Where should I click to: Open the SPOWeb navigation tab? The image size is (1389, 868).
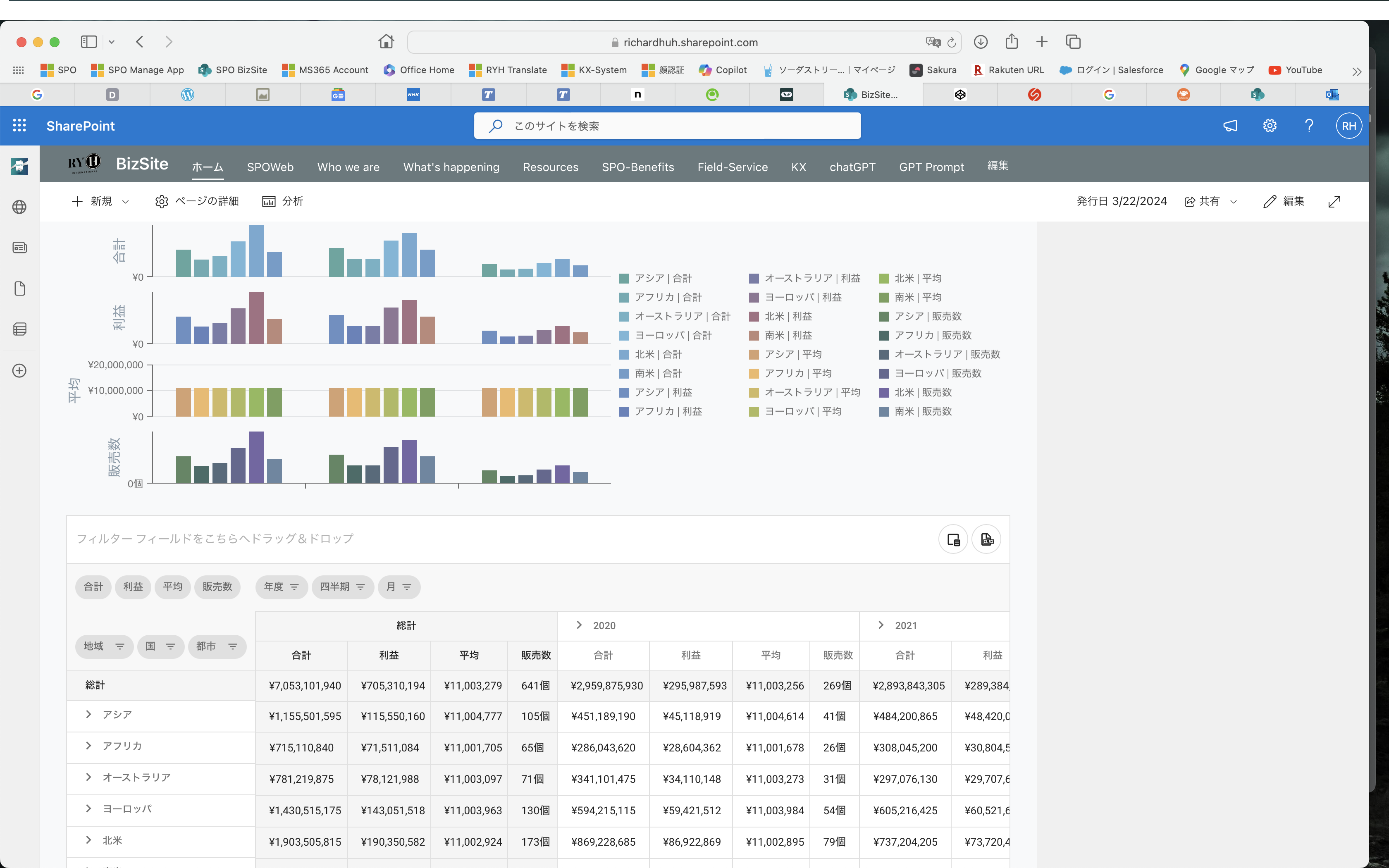(x=270, y=167)
